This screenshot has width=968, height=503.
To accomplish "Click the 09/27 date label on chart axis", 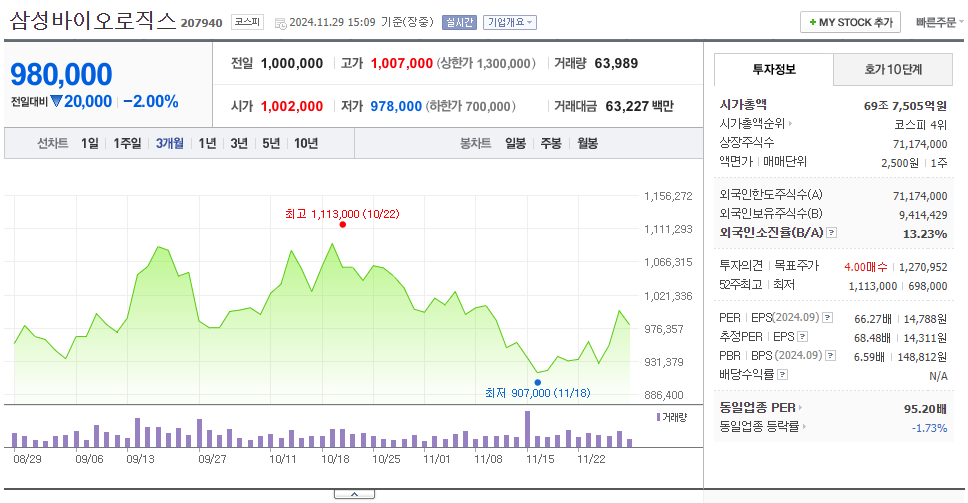I will point(212,459).
